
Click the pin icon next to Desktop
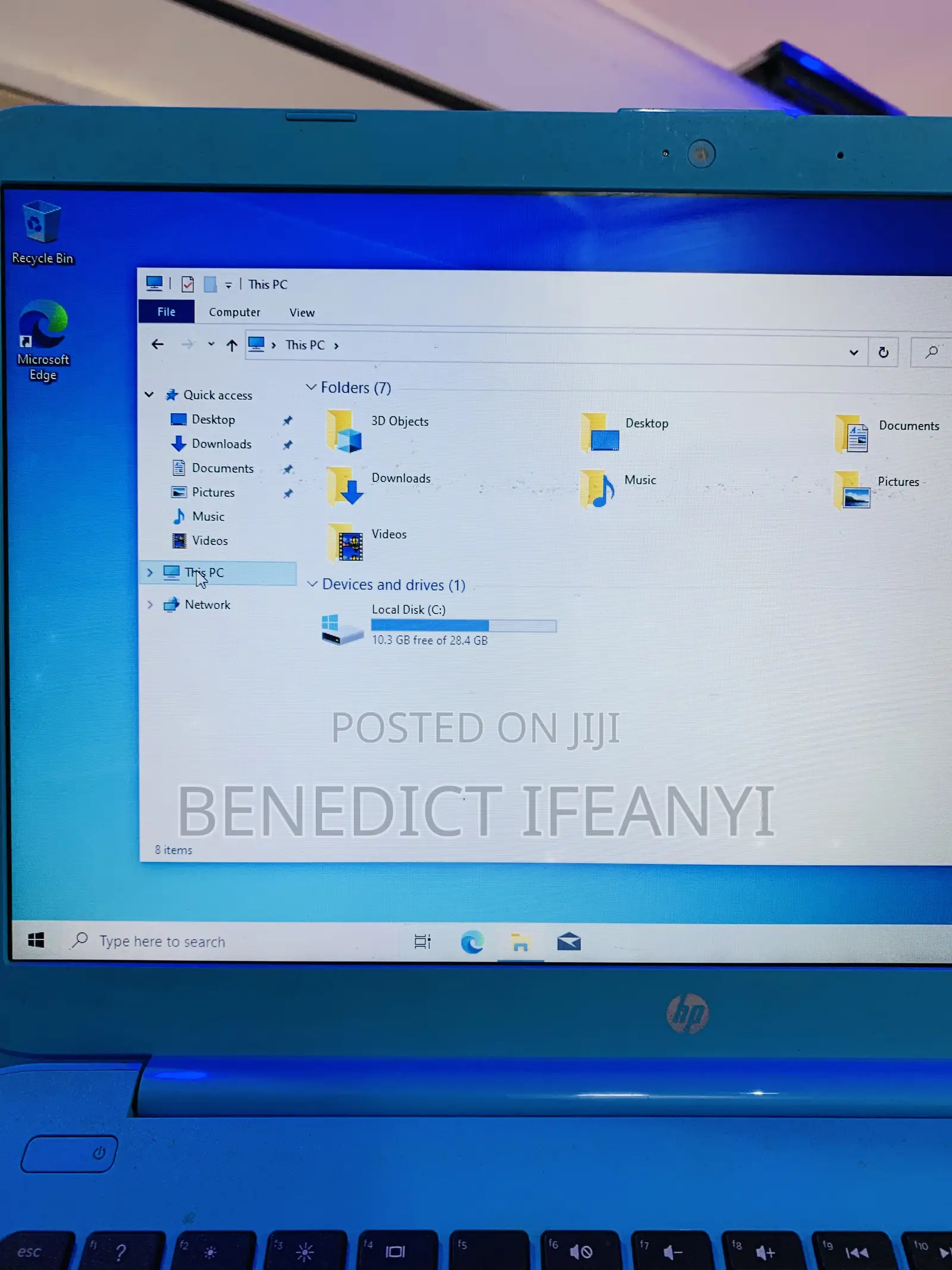[x=287, y=420]
